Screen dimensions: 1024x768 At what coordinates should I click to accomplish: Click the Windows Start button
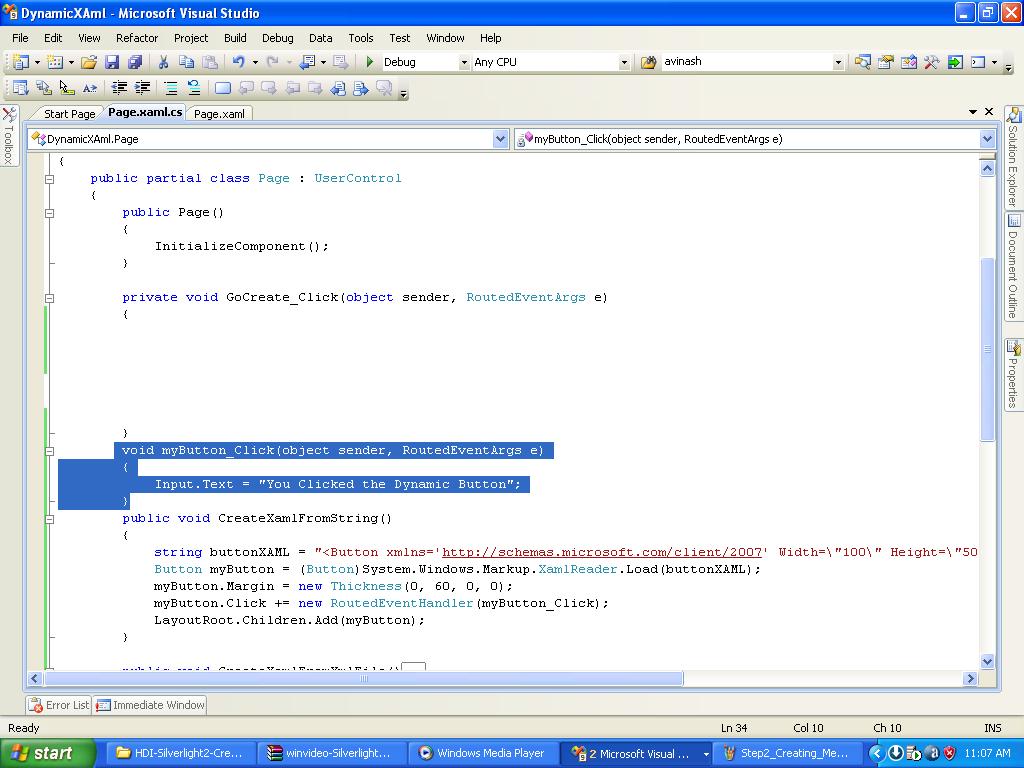tap(47, 754)
